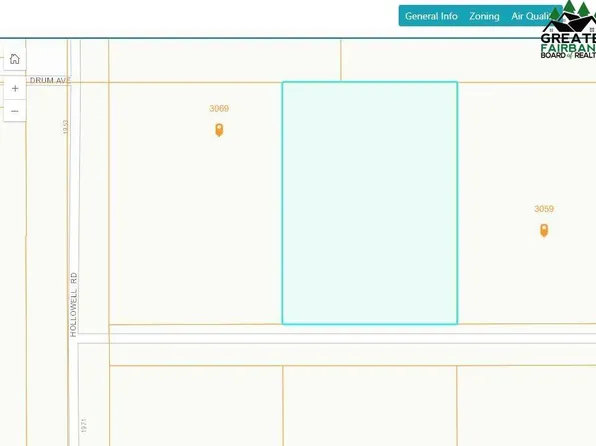Click the 3069 address label

(x=219, y=108)
